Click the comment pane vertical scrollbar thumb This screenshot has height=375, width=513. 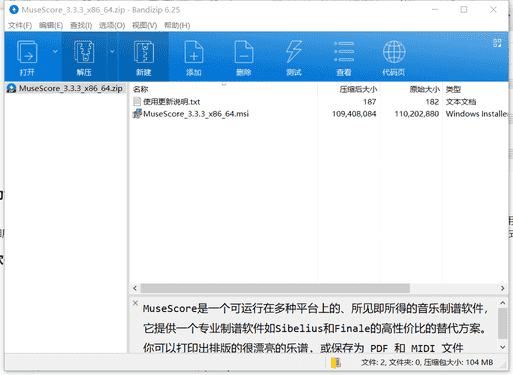click(x=503, y=323)
